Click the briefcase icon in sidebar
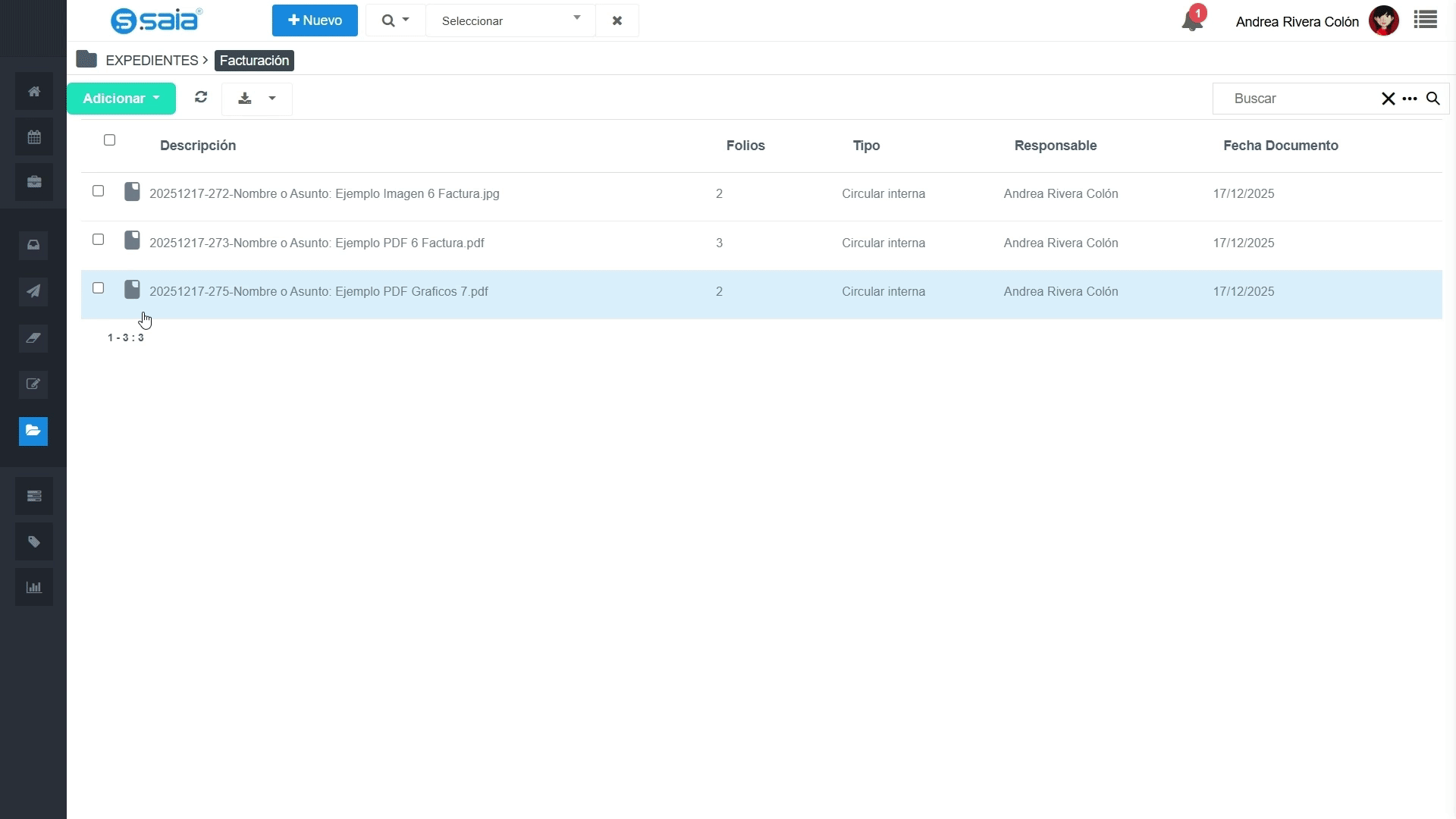 pos(33,182)
